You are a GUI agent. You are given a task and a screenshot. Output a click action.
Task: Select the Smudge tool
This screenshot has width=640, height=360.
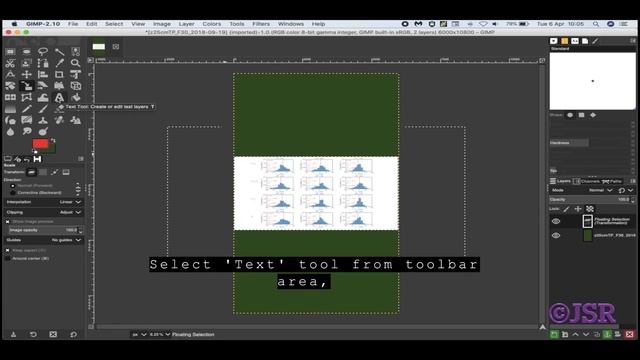coord(27,131)
